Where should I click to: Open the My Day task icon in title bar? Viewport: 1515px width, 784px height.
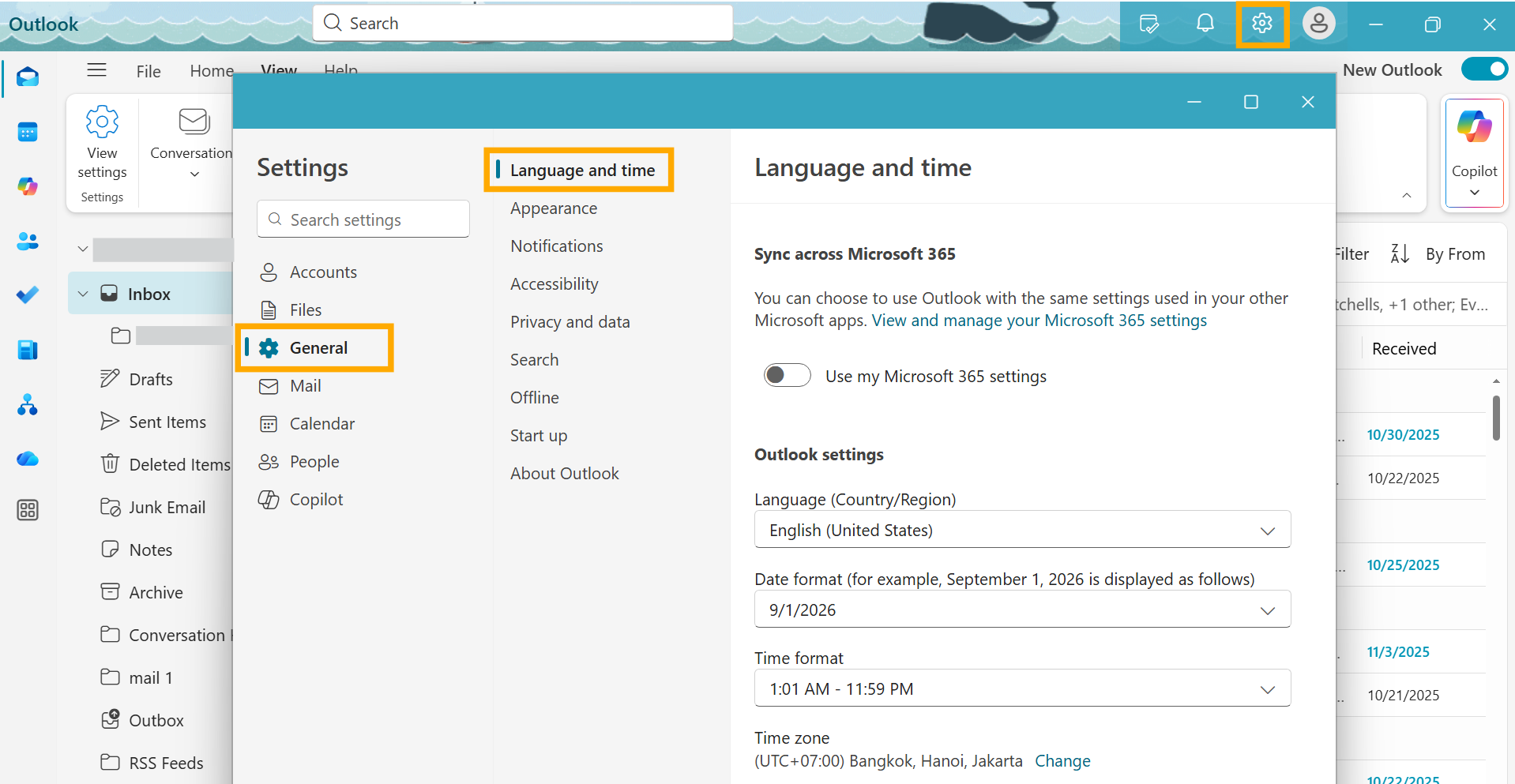[1149, 24]
